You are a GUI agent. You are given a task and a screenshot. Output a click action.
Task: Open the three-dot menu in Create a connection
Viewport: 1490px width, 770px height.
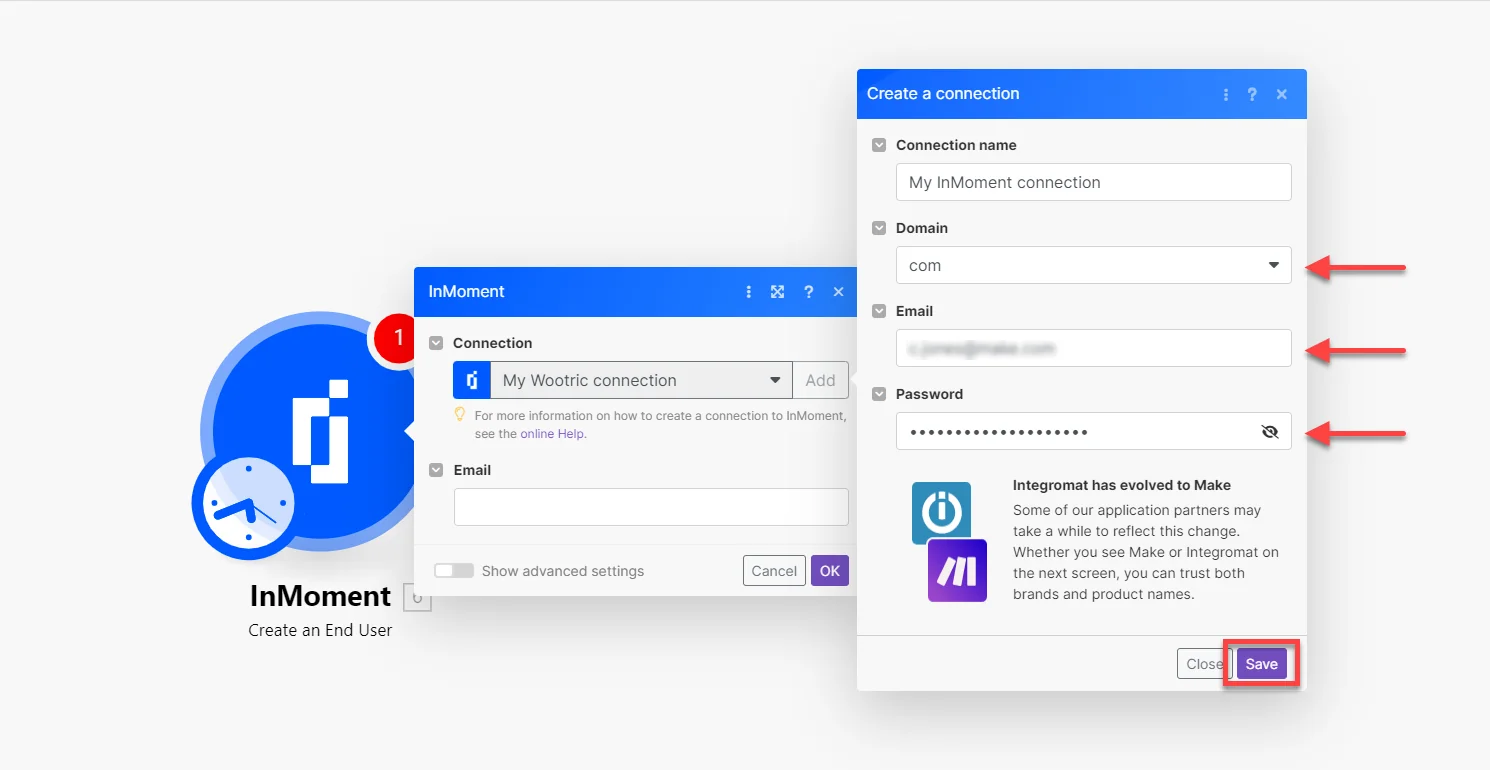tap(1225, 94)
